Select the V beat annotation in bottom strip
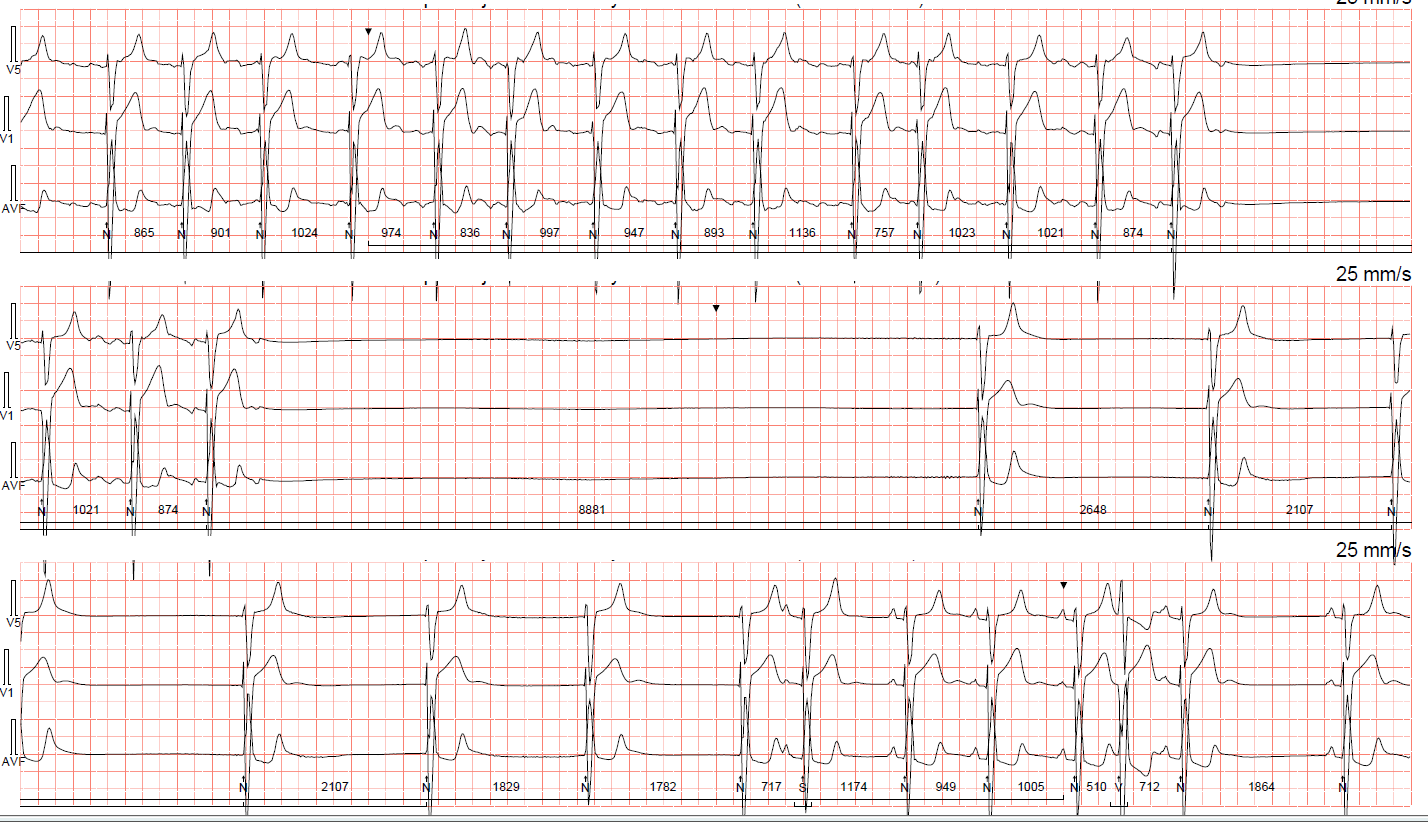 click(1119, 788)
